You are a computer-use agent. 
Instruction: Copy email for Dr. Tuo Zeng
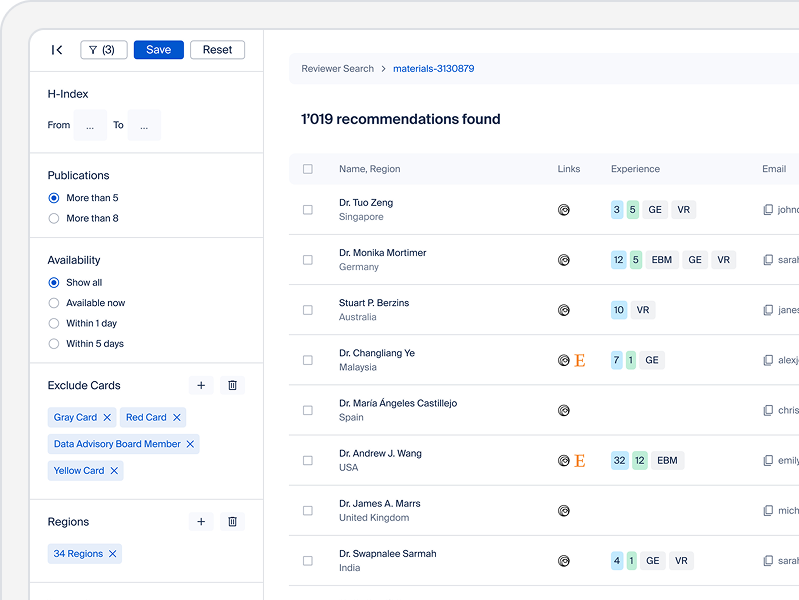coord(768,210)
